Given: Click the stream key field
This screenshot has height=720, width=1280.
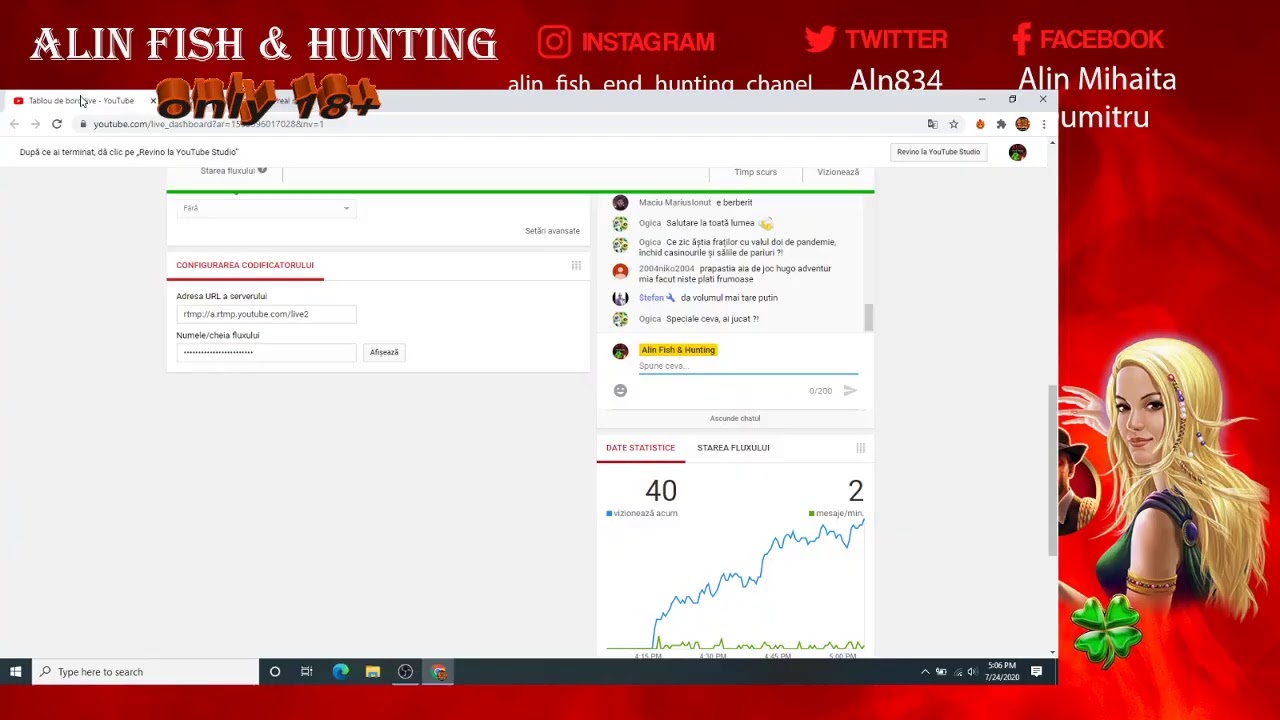Looking at the screenshot, I should coord(266,352).
